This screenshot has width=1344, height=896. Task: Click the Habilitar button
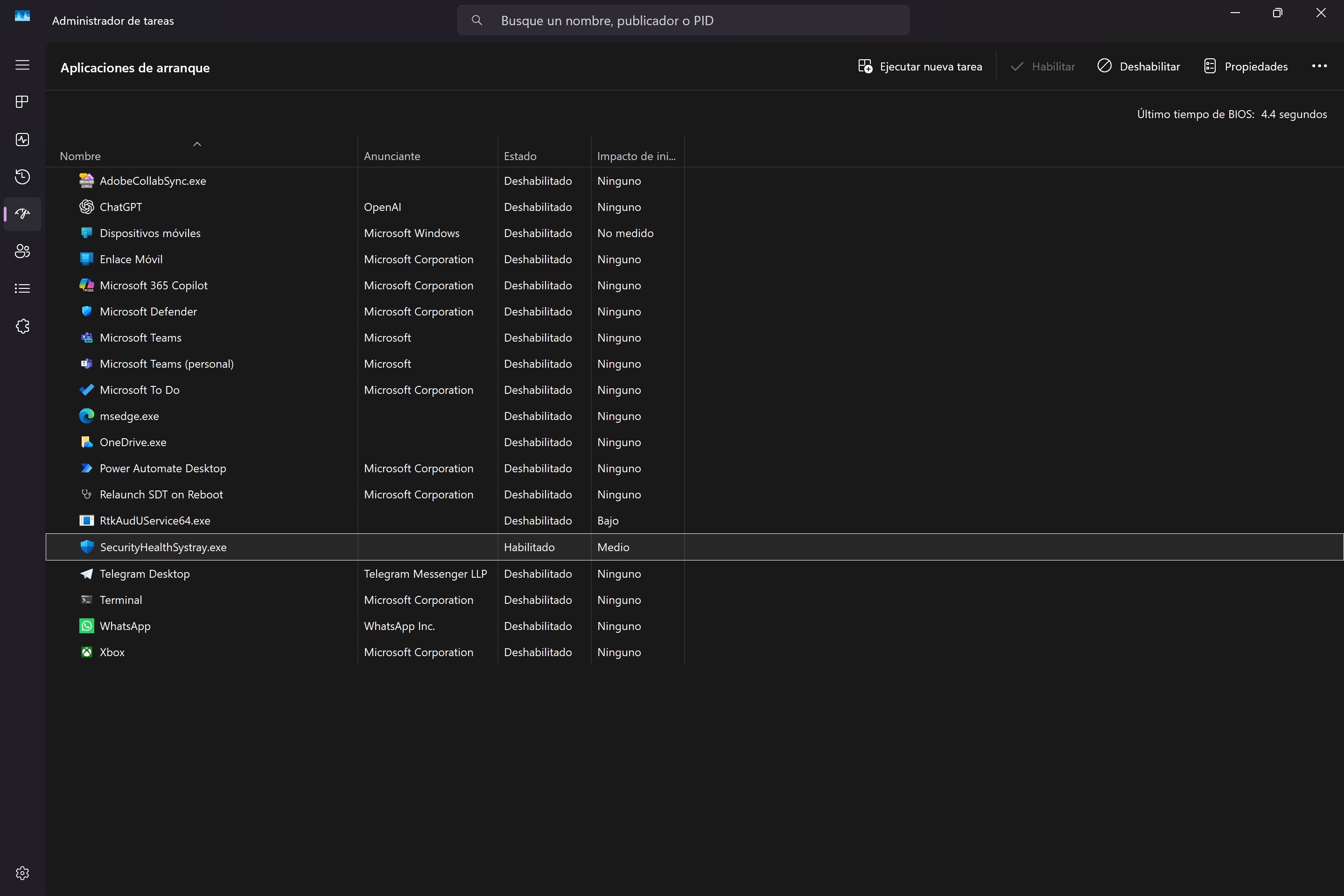click(1042, 67)
